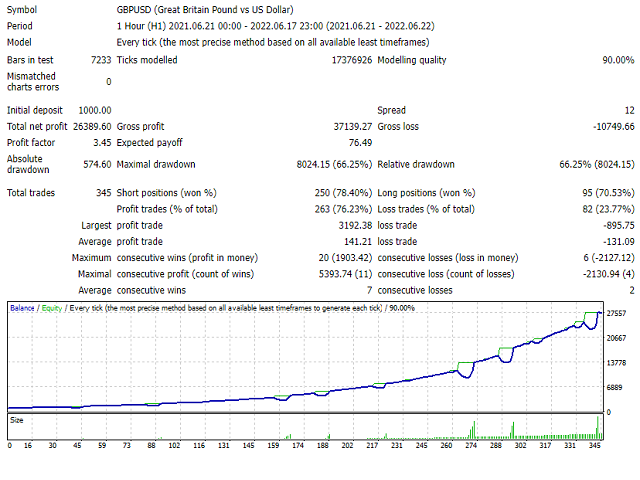Screen dimensions: 640x480
Task: Click the Gross profit value 37139.27
Action: (346, 127)
